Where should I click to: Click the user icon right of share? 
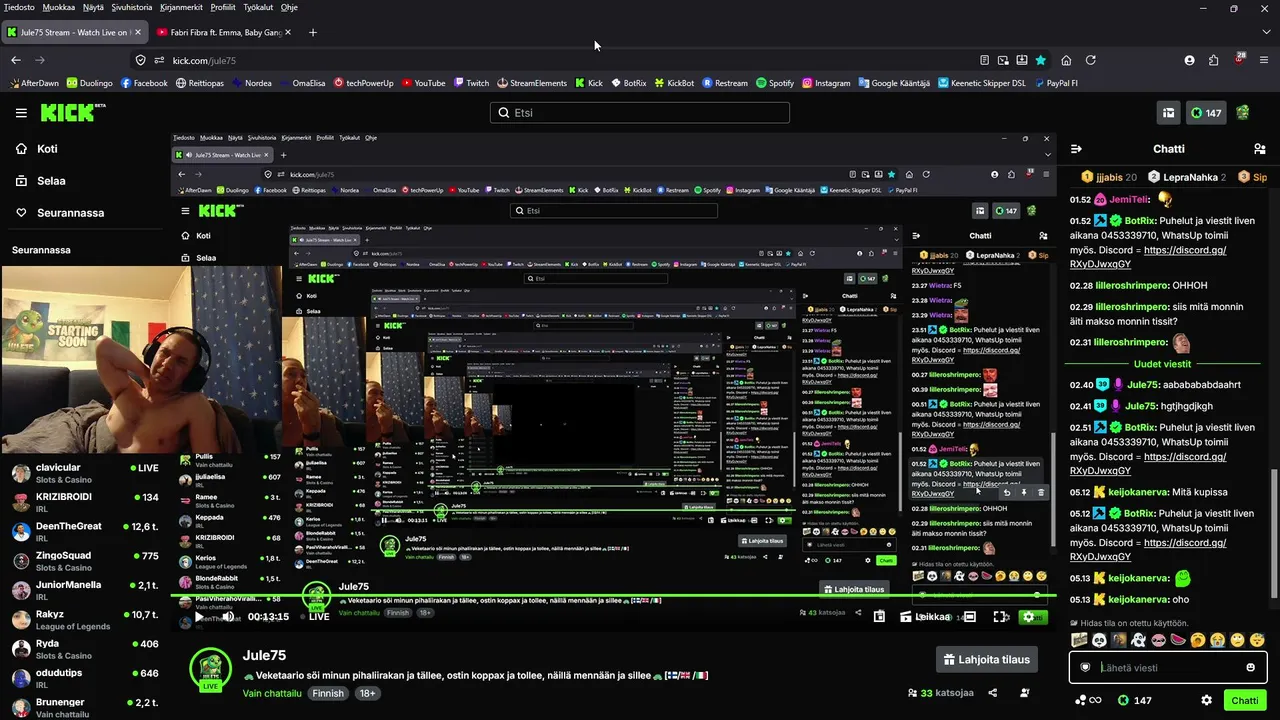click(1024, 693)
